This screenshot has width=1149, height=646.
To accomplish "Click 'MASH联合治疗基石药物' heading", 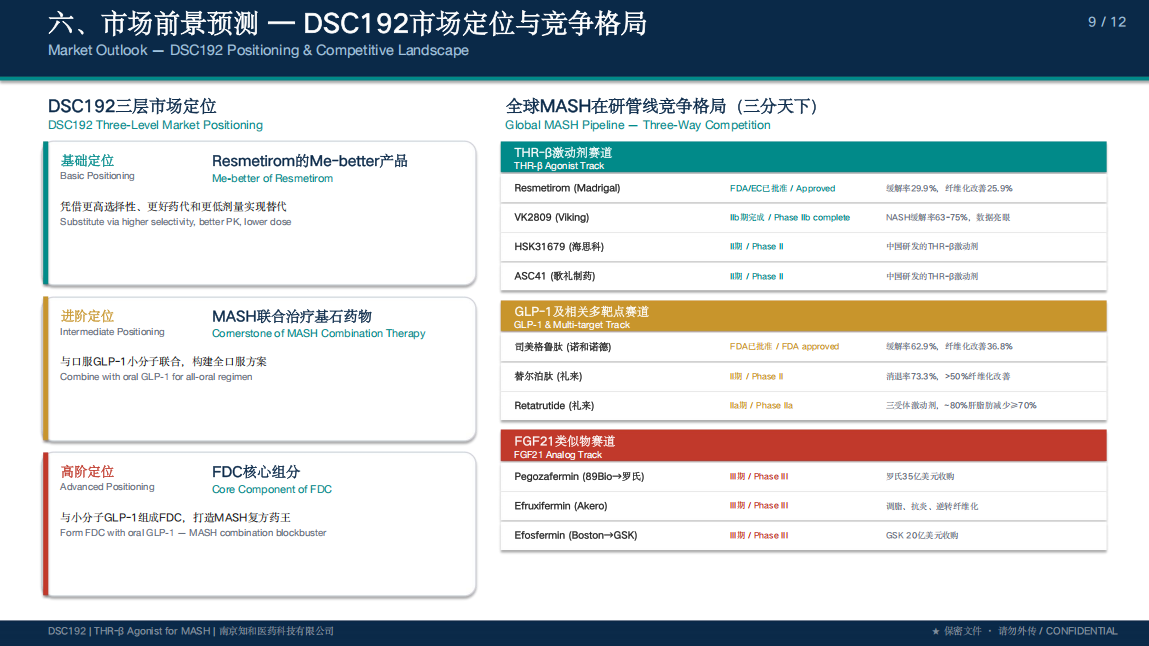I will pos(292,316).
